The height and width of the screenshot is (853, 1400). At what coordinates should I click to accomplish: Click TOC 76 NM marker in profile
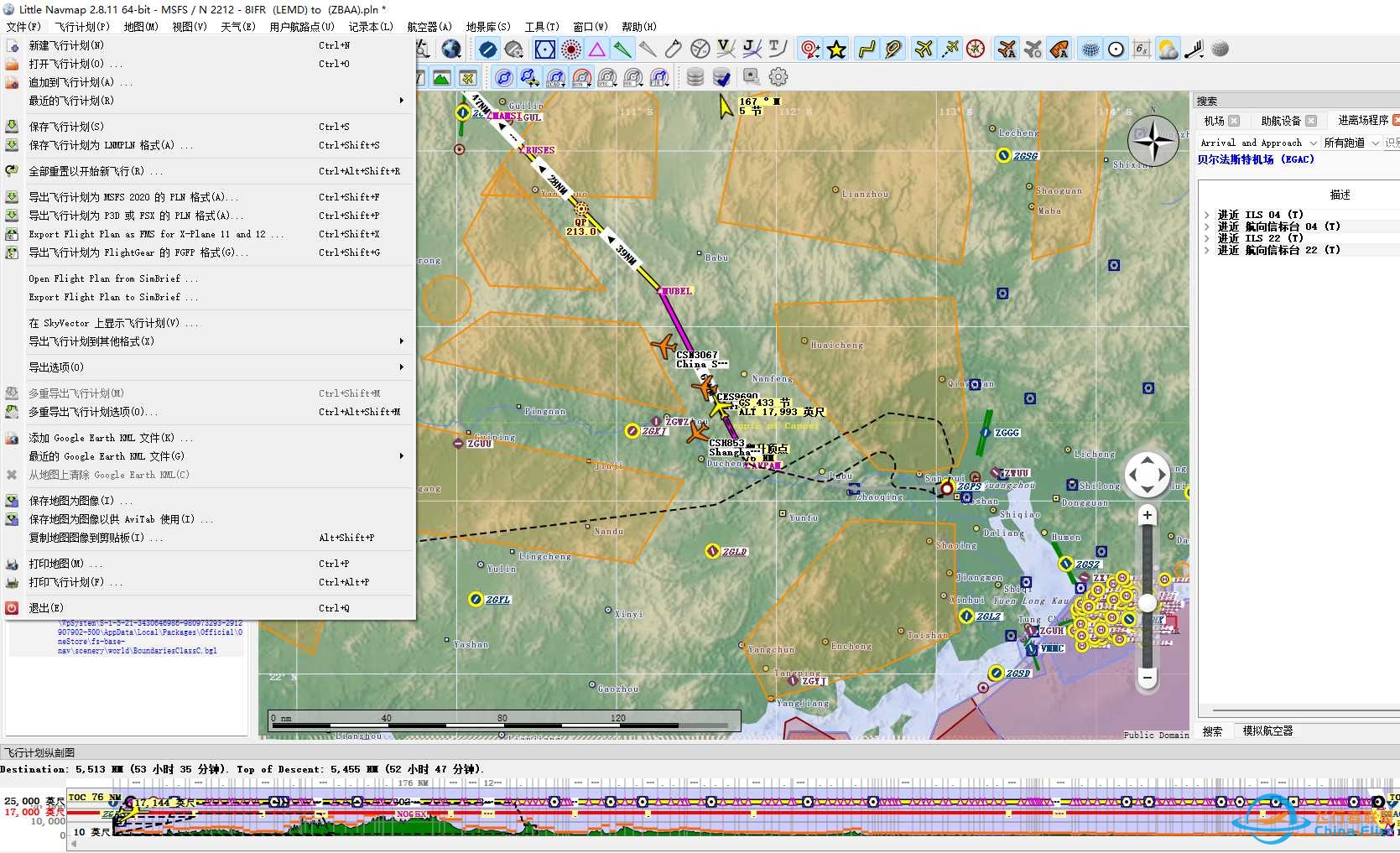pos(94,797)
